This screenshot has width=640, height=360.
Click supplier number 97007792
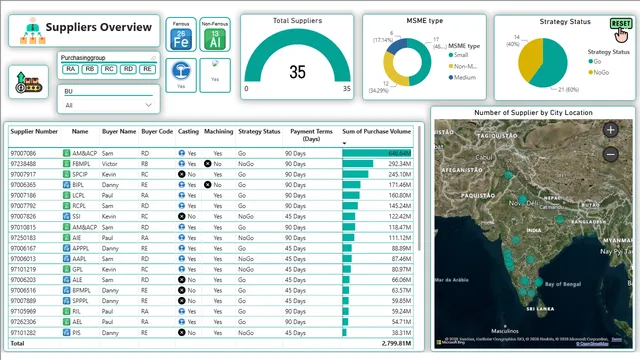click(23, 206)
